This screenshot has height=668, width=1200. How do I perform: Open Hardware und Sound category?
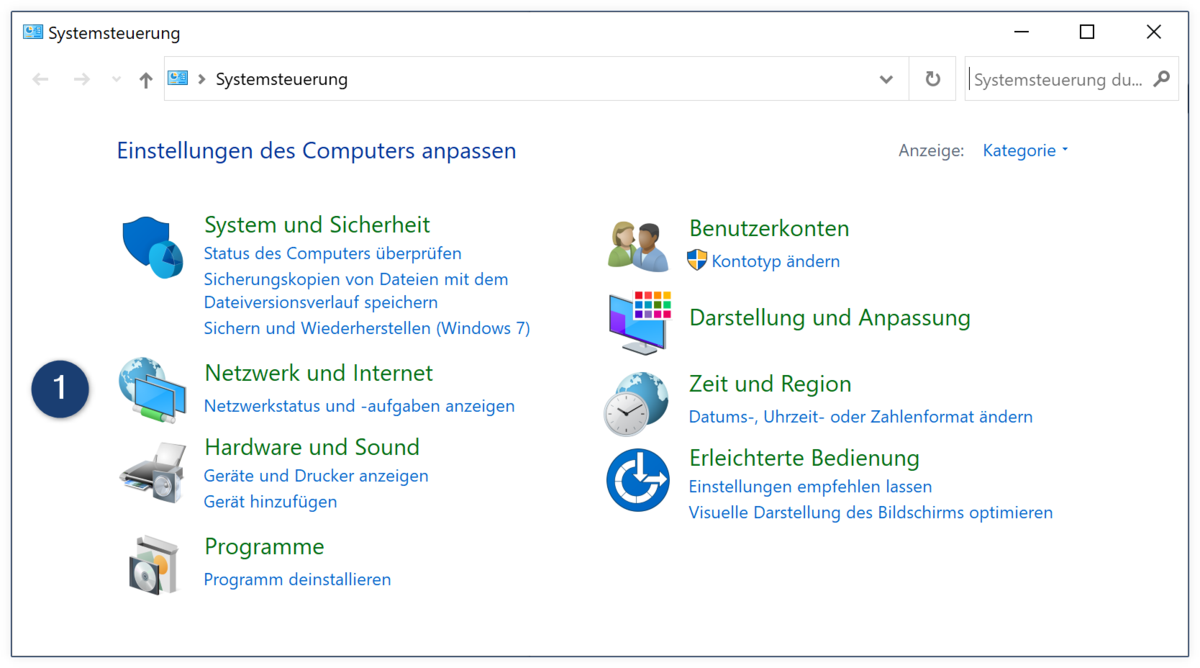point(312,447)
